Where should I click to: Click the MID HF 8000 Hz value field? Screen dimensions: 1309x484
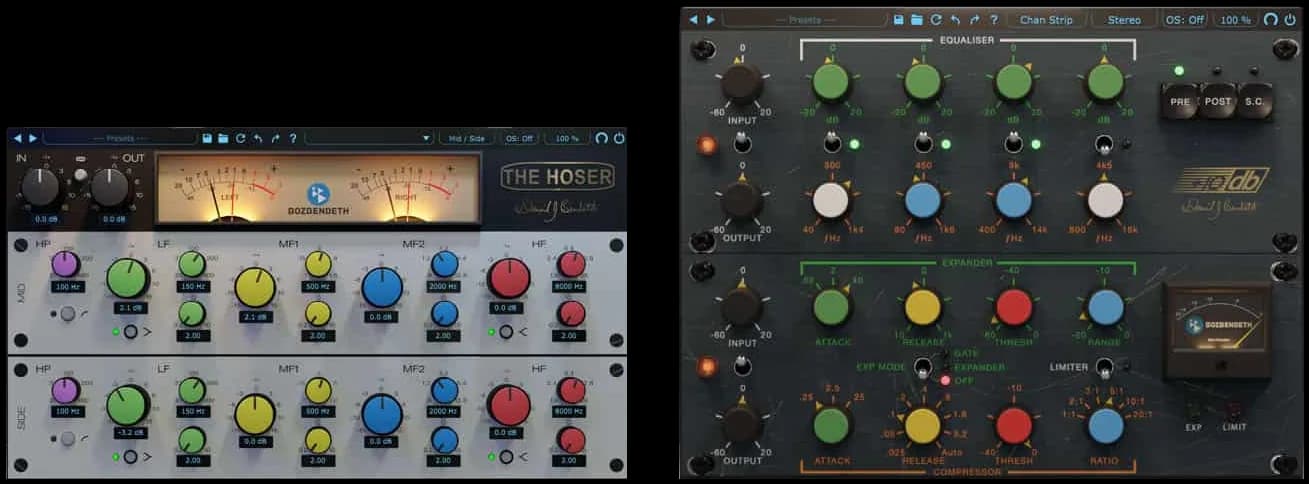(571, 288)
